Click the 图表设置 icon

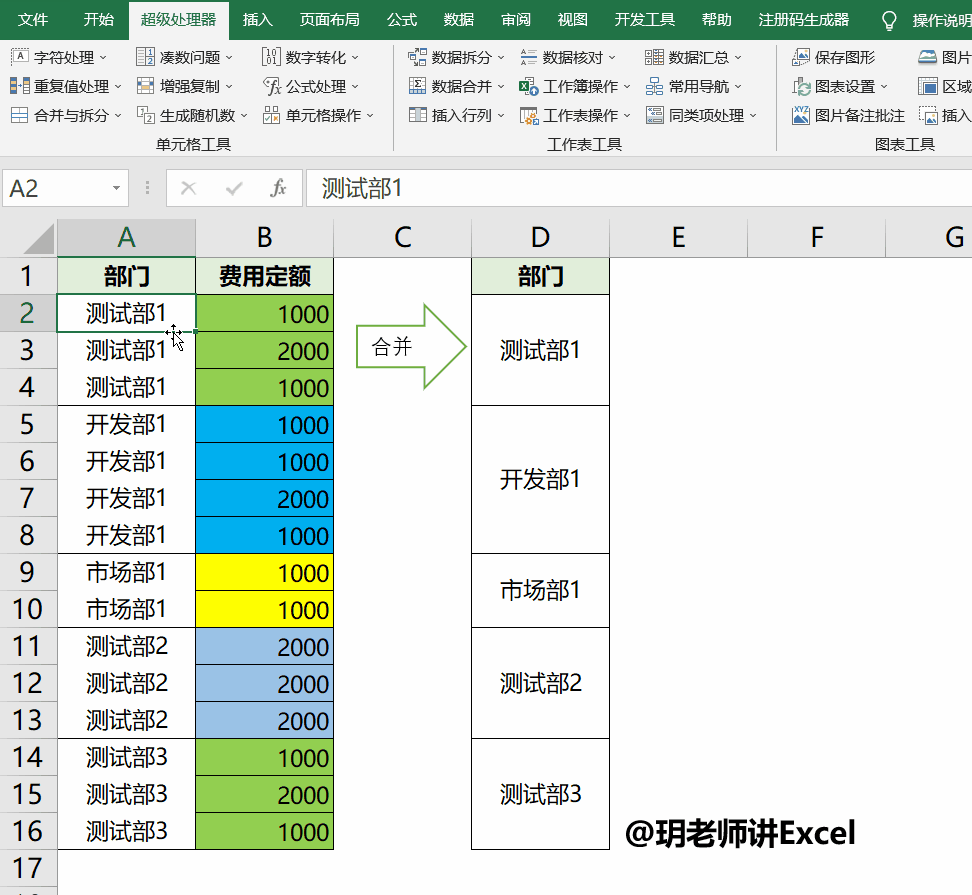[x=801, y=86]
